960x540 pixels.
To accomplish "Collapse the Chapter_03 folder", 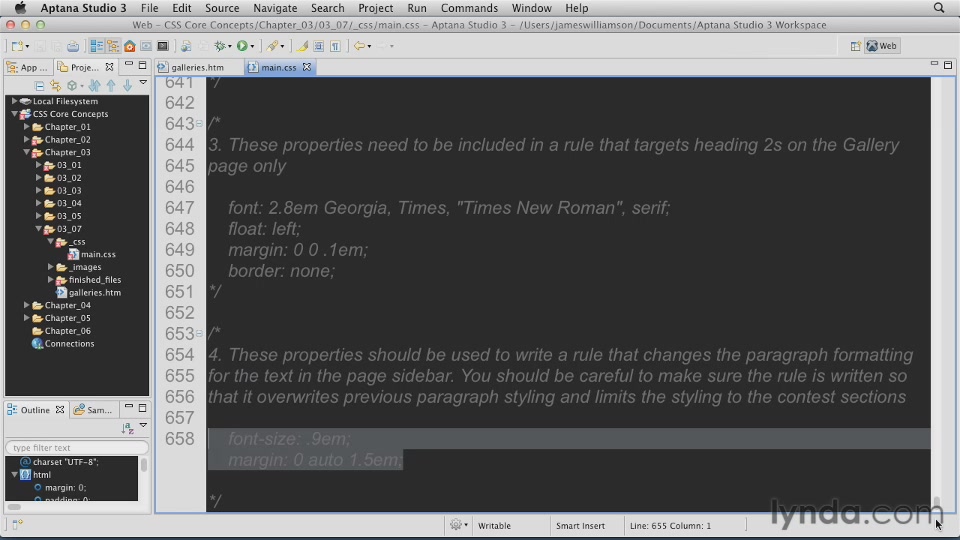I will pyautogui.click(x=26, y=152).
